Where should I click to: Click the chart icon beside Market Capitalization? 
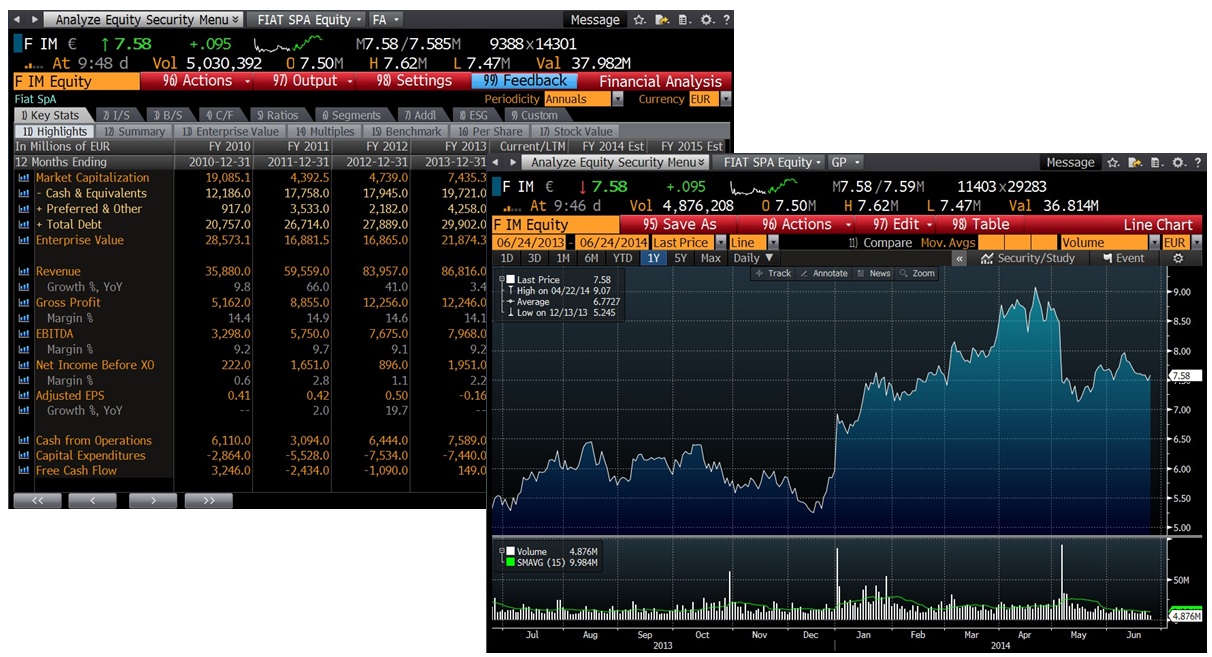tap(23, 178)
